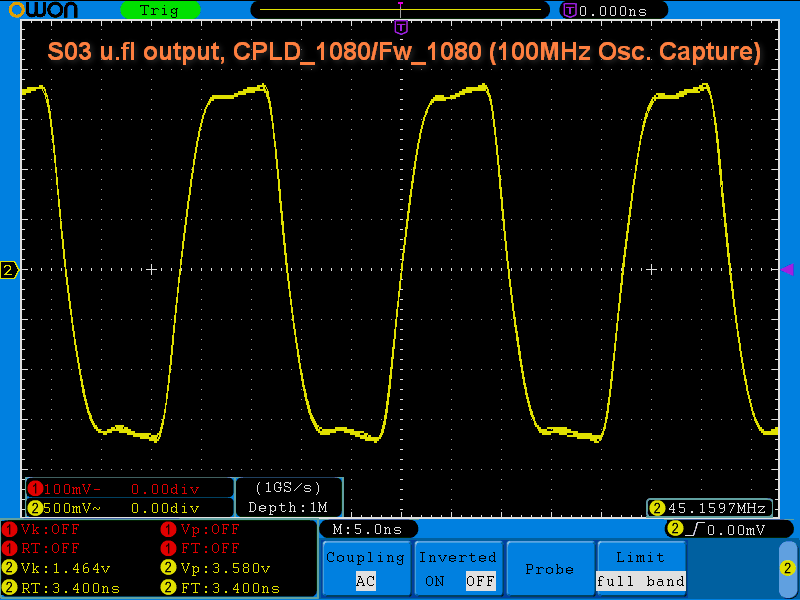Click the channel 2 trigger source badge
This screenshot has width=800, height=600.
pos(675,529)
